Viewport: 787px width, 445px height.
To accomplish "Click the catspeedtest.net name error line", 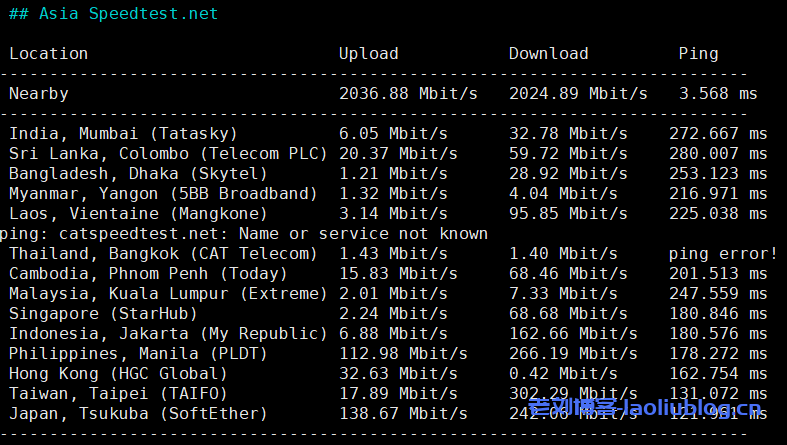I will [x=244, y=234].
